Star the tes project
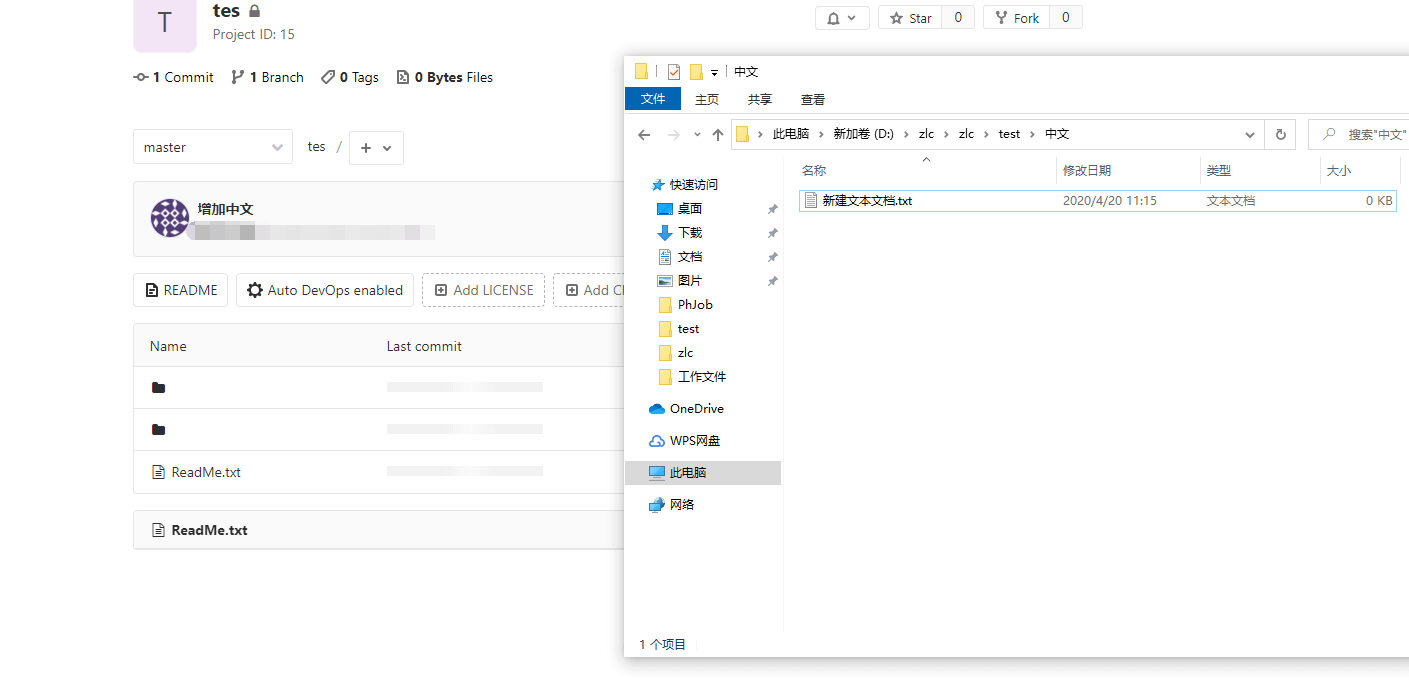Screen dimensions: 1409x680 (910, 18)
